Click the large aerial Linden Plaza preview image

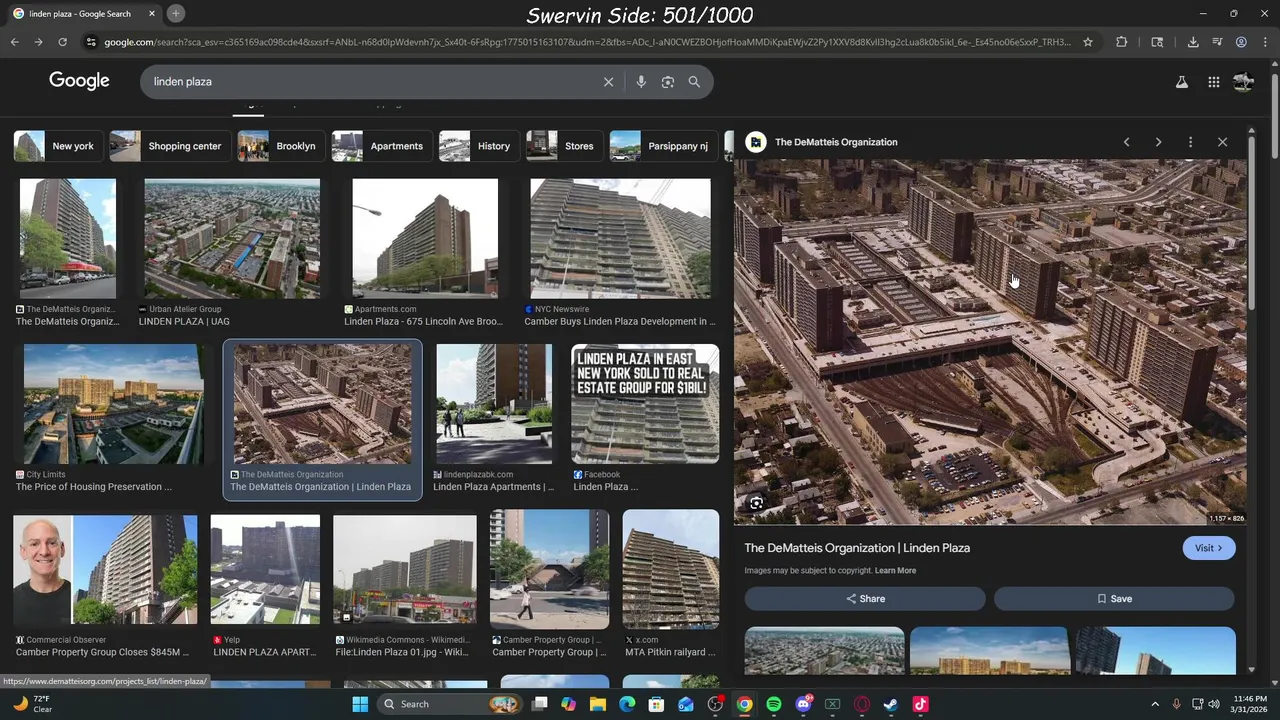click(990, 342)
